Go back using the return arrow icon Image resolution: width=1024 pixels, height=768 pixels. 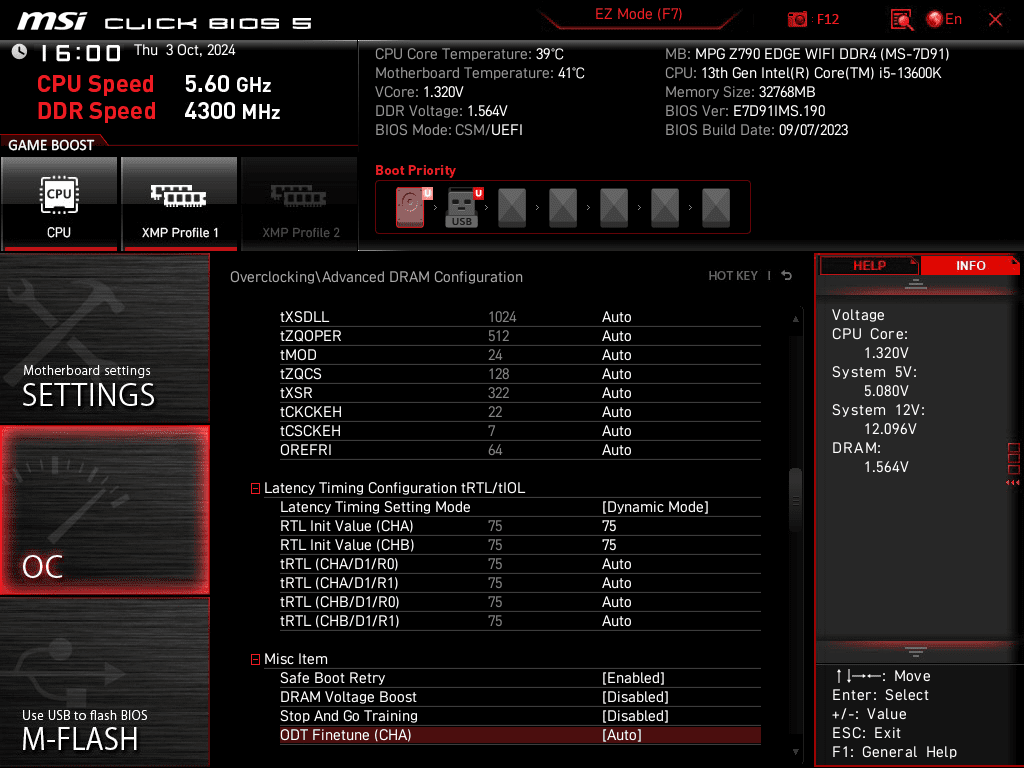pyautogui.click(x=787, y=276)
